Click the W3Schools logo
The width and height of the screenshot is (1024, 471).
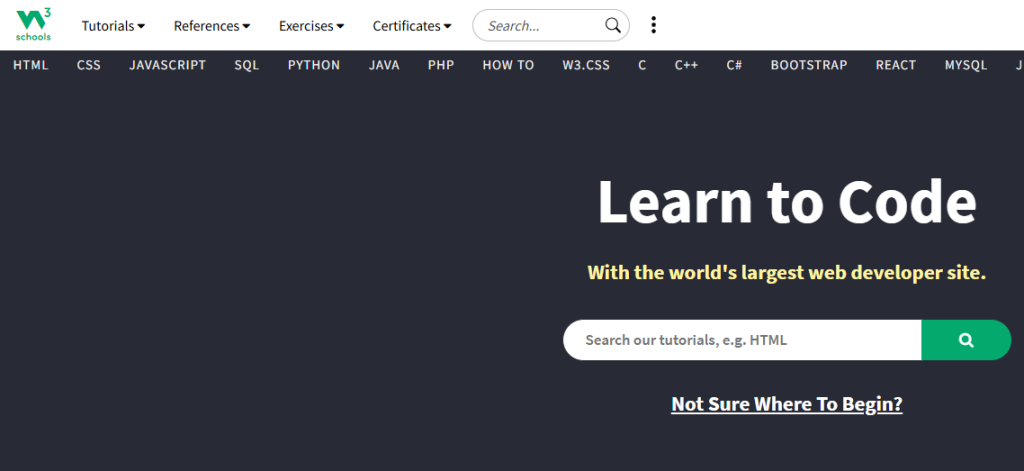[33, 25]
